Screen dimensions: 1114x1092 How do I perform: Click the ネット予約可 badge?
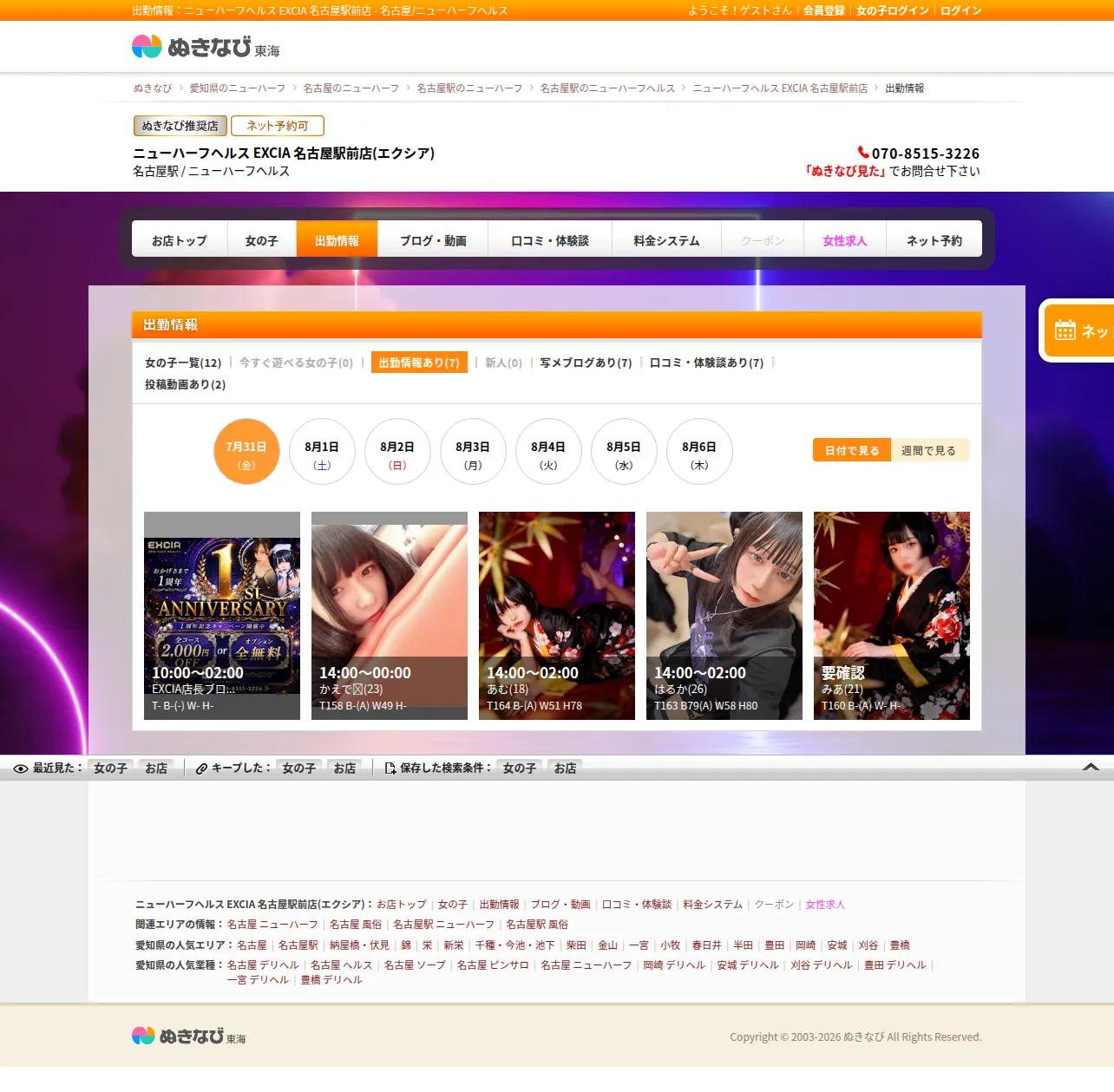coord(278,126)
